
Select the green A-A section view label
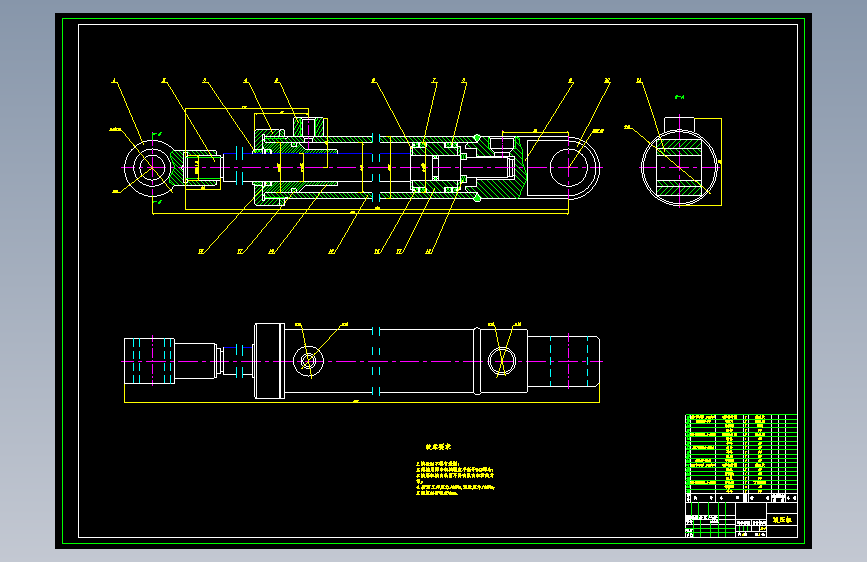[x=680, y=97]
